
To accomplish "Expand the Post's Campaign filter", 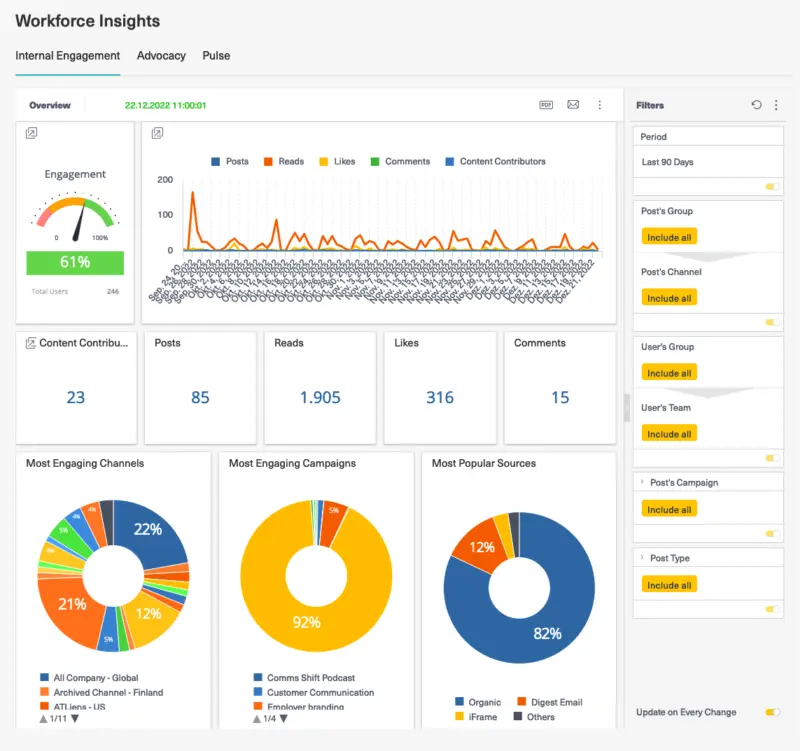I will pos(642,483).
